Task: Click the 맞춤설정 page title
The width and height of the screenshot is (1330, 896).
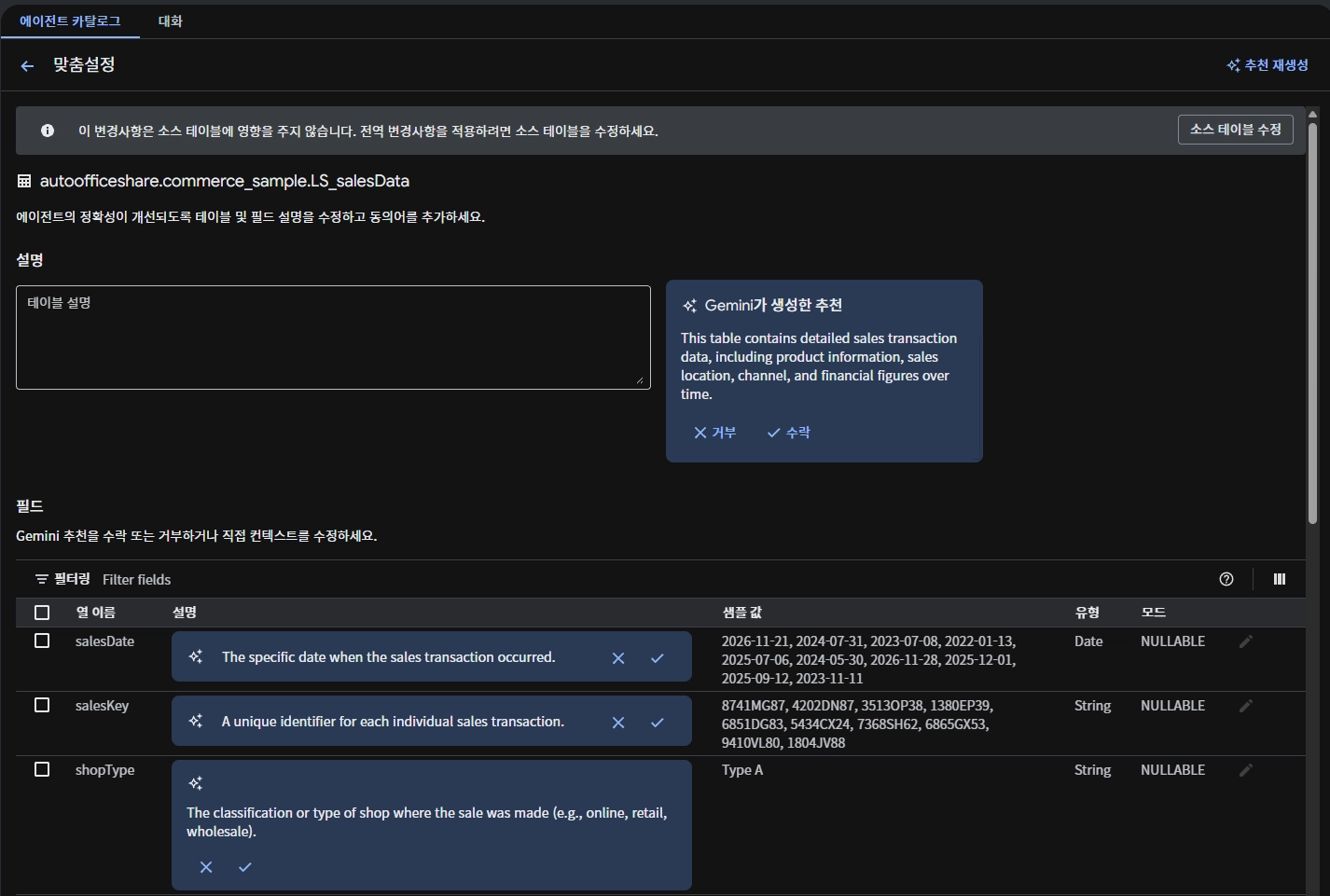Action: [84, 64]
